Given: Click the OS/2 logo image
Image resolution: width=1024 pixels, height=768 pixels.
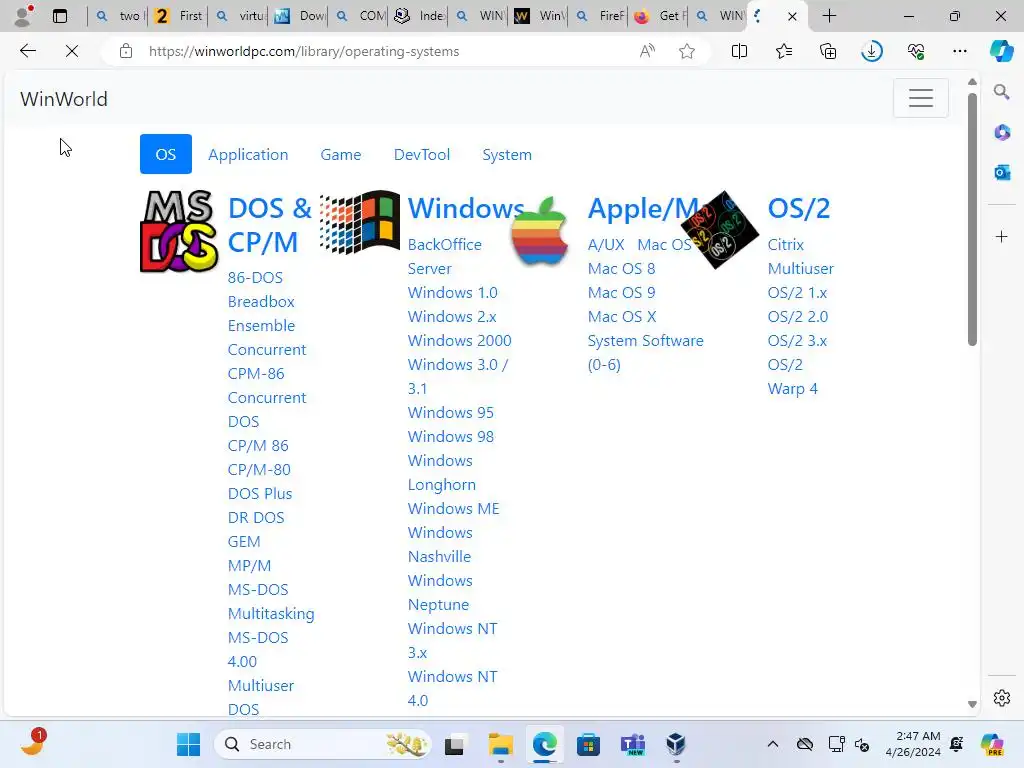Looking at the screenshot, I should coord(720,229).
